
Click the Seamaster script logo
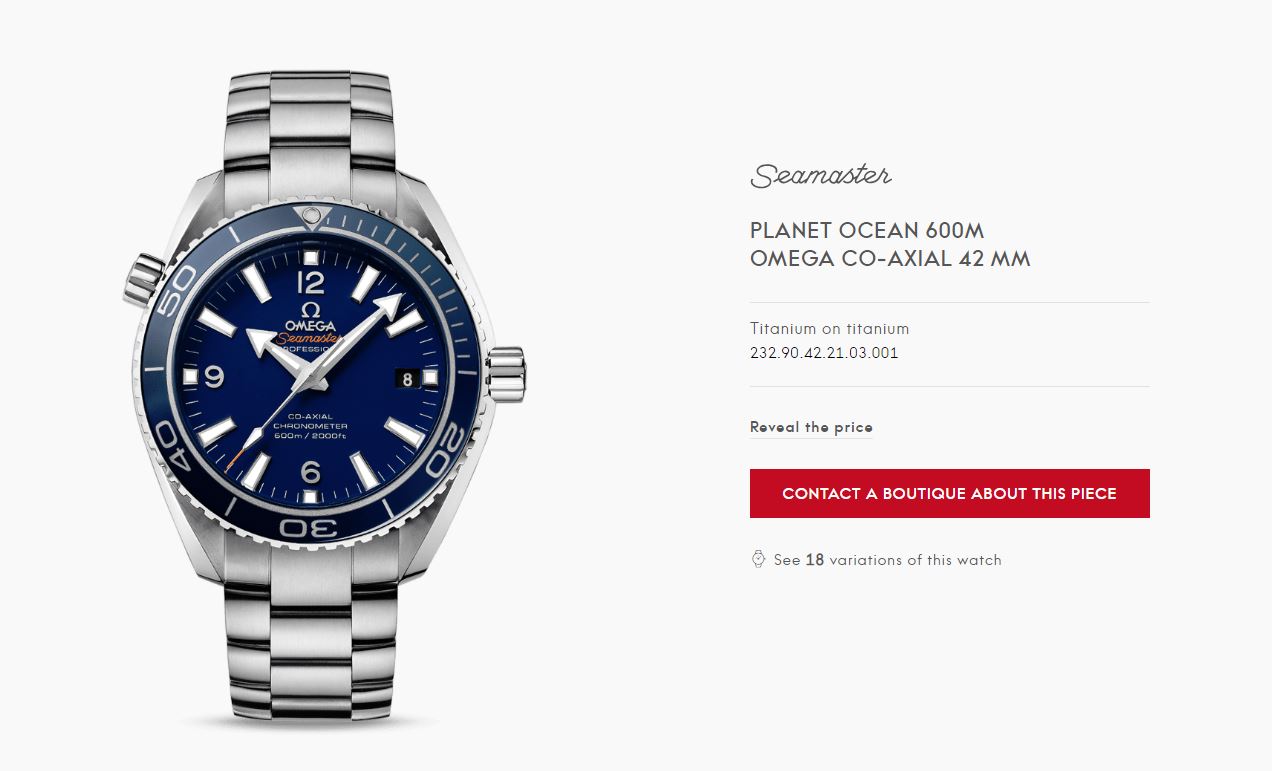point(821,176)
